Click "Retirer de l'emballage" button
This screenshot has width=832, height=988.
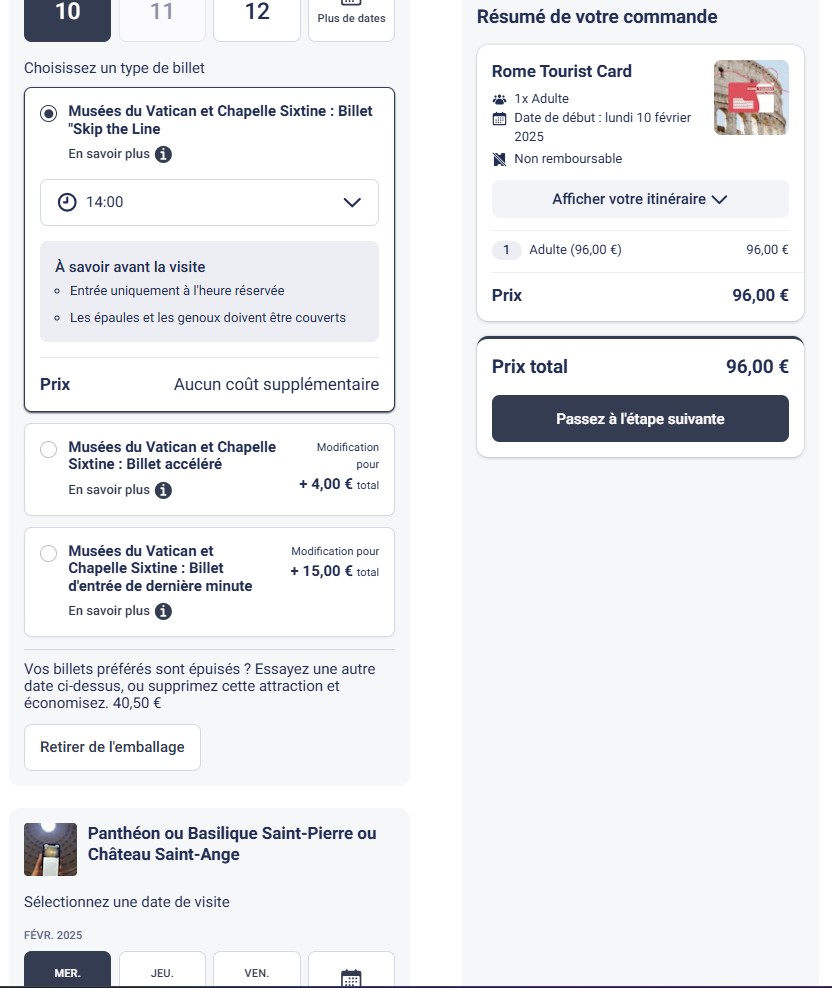(112, 747)
